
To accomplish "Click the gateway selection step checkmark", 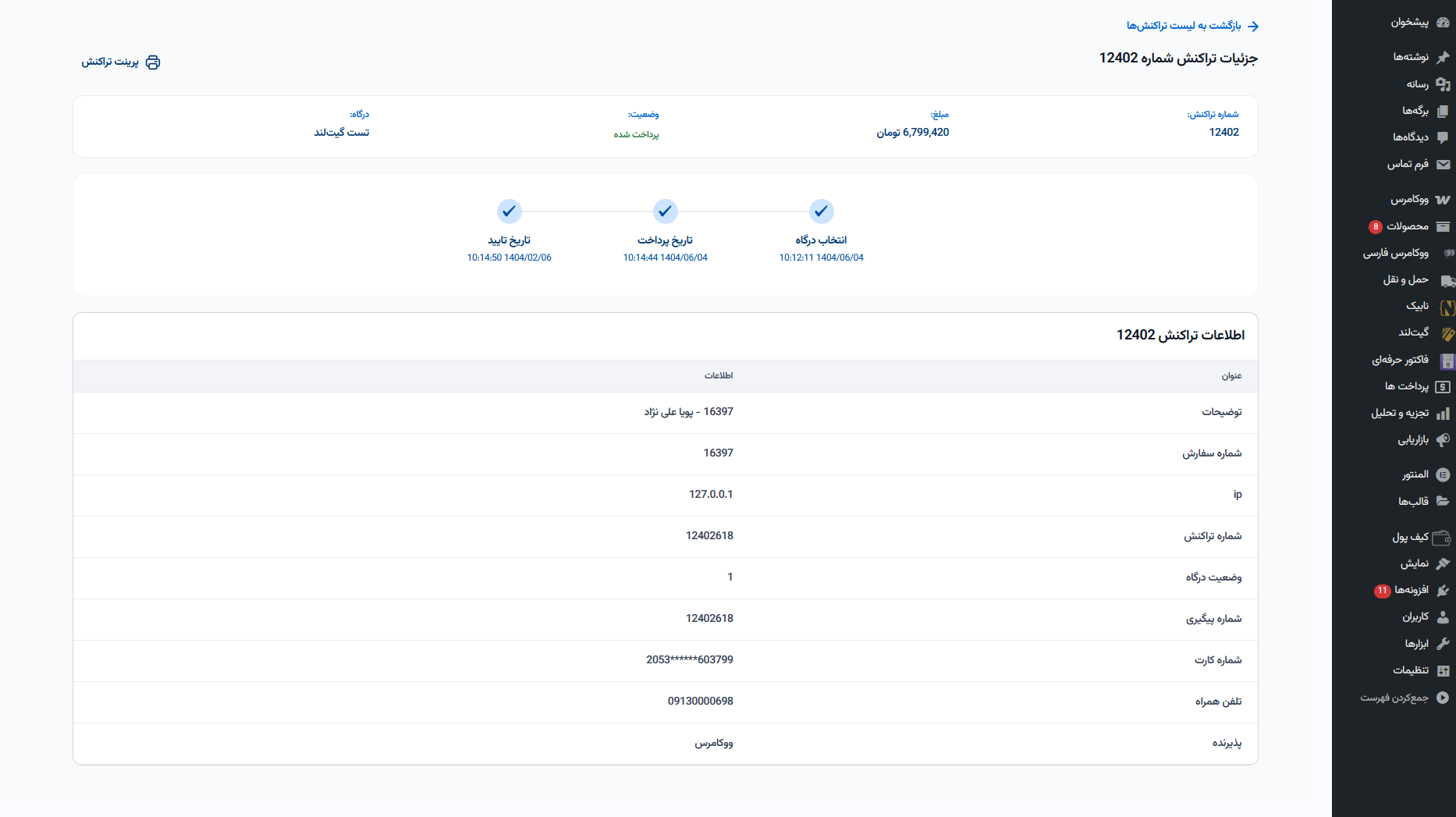I will (x=821, y=211).
